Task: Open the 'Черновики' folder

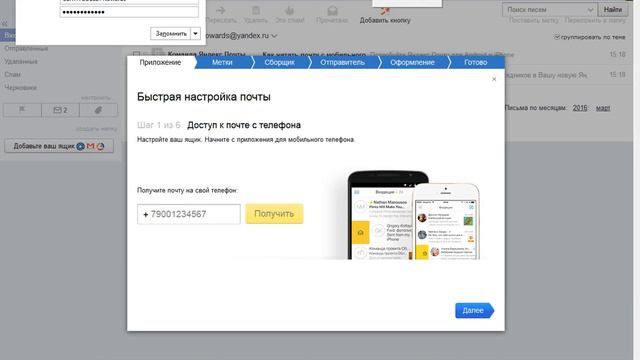Action: click(x=20, y=87)
